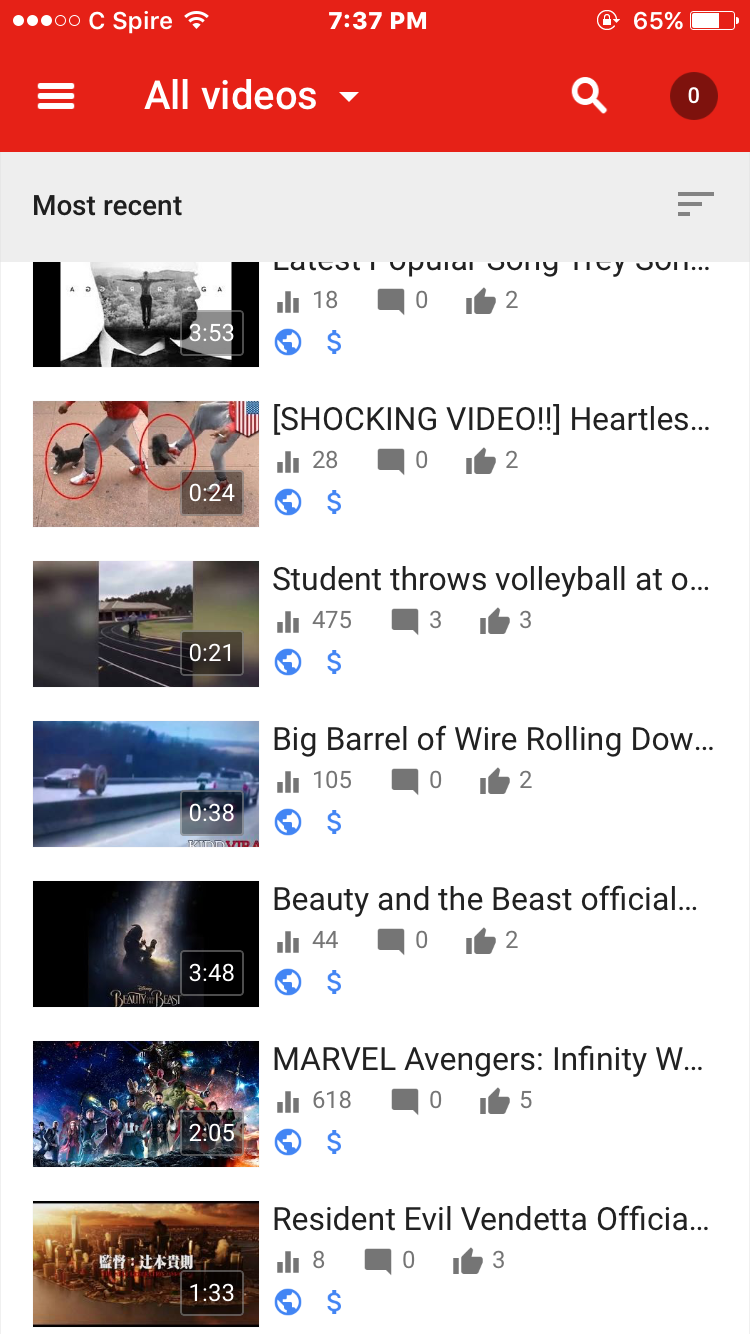Tap comments icon on Student throws volleyball video
The width and height of the screenshot is (750, 1334).
[405, 621]
